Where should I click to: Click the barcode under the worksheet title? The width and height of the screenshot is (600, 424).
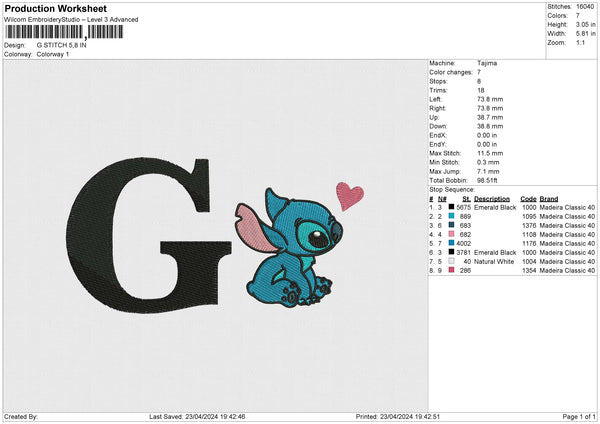pos(64,32)
